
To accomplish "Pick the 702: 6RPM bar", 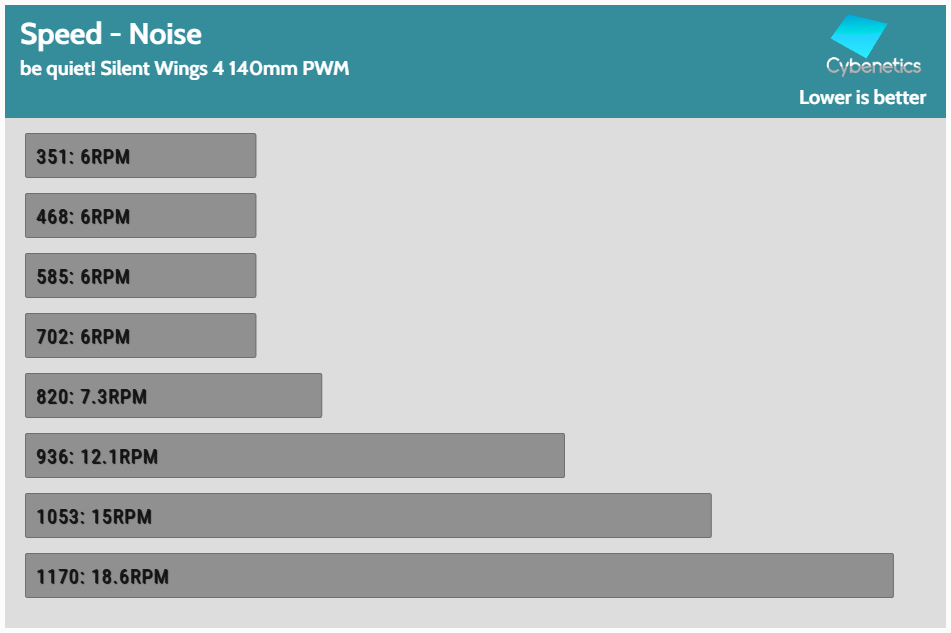I will 140,336.
